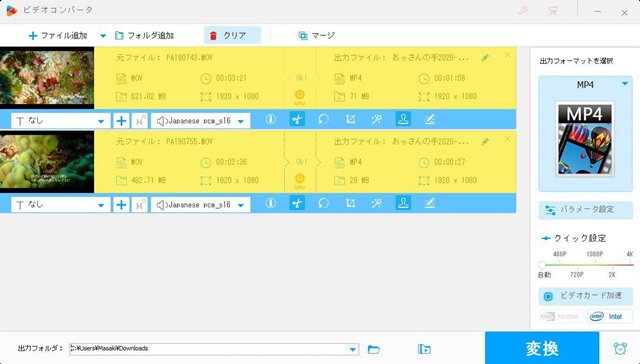Open the magic wand effects tool for PA190743.MOV
The image size is (640, 364).
377,119
